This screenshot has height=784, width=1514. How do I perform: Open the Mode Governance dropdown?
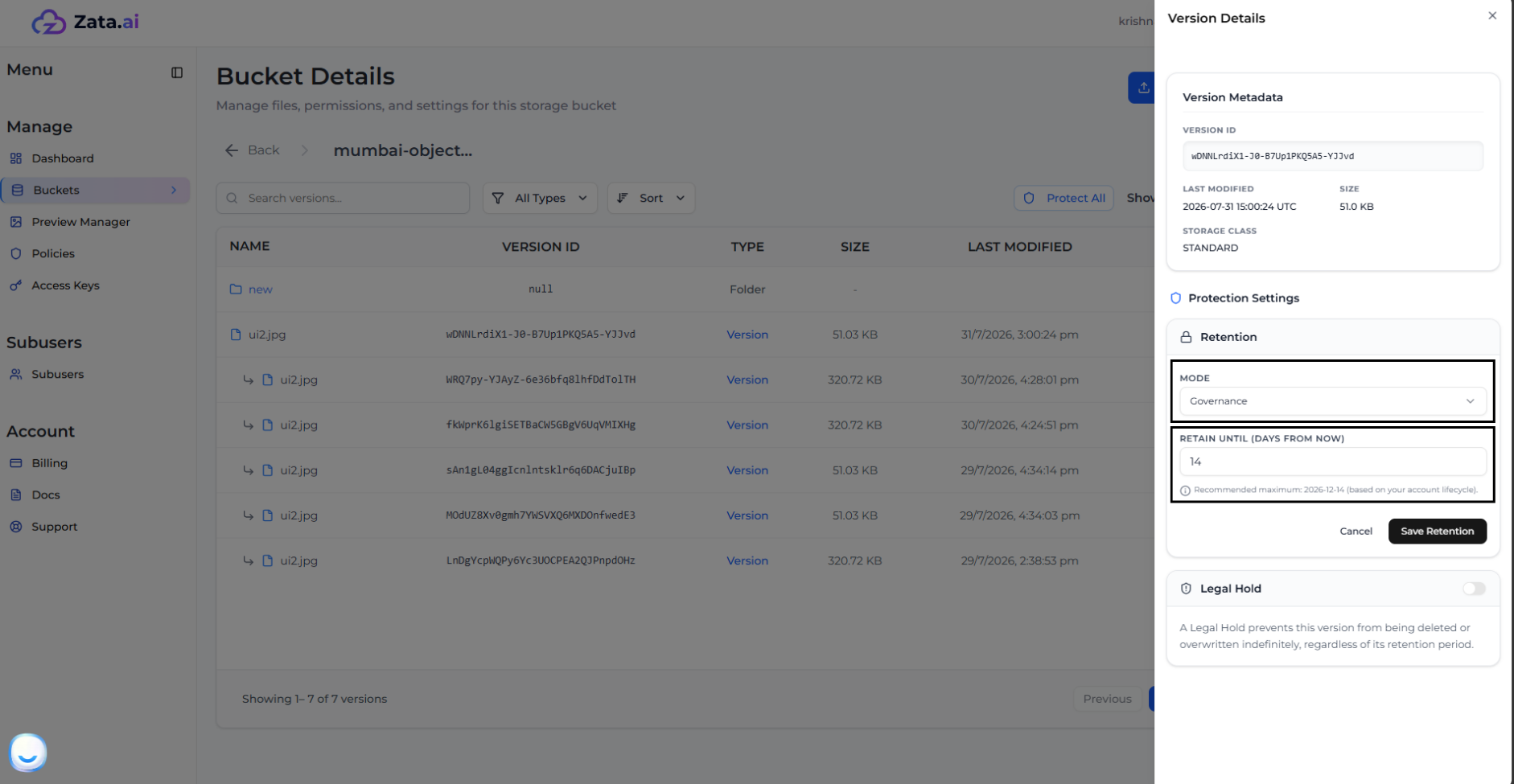1333,401
